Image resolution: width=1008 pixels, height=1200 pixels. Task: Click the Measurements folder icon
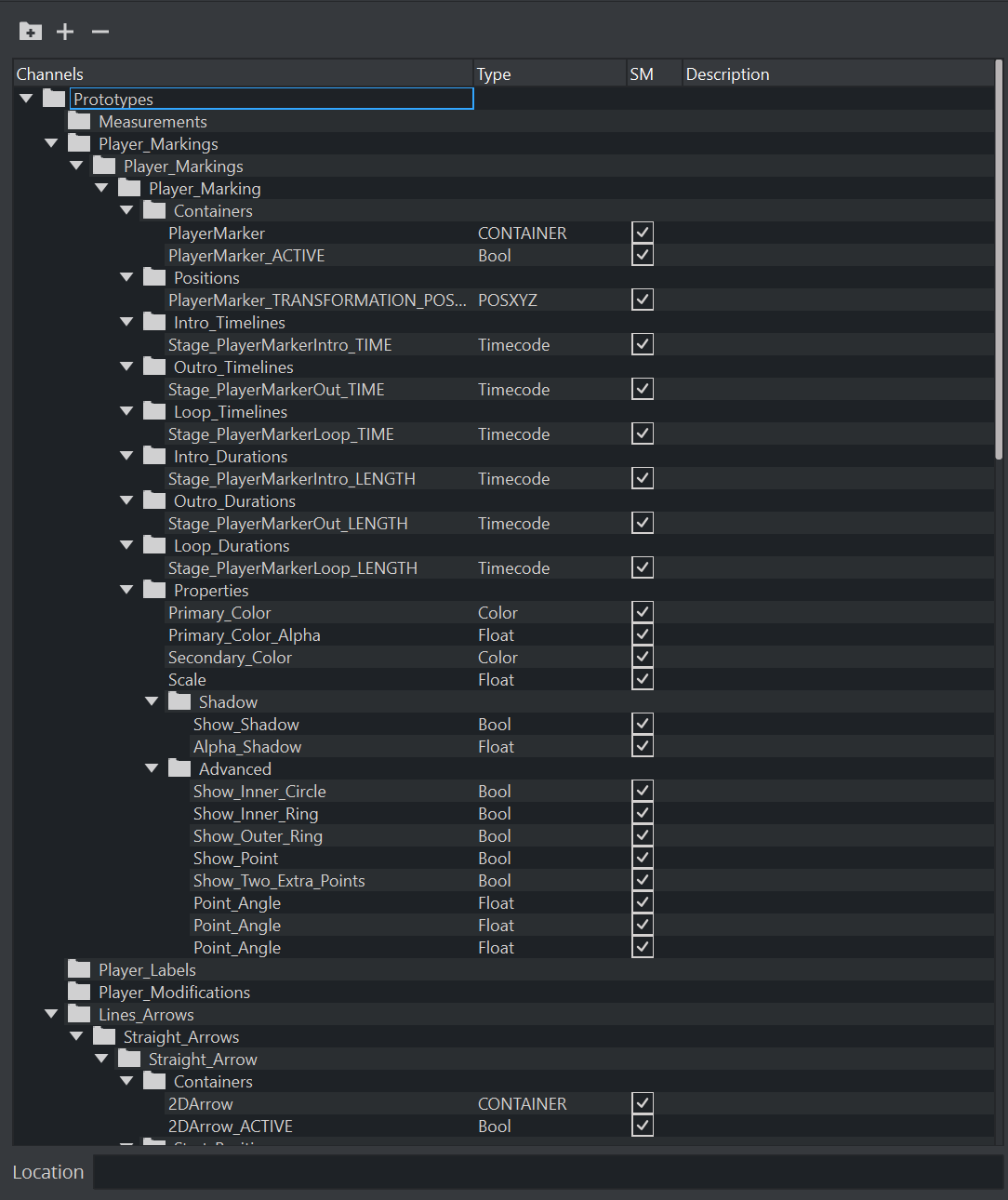[80, 122]
